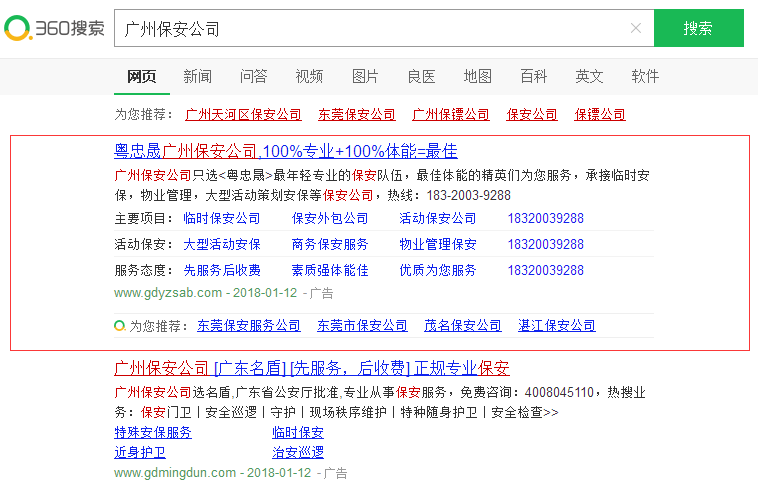Viewport: 758px width, 496px height.
Task: Visit the www.gdyzsab.com URL
Action: pos(168,293)
